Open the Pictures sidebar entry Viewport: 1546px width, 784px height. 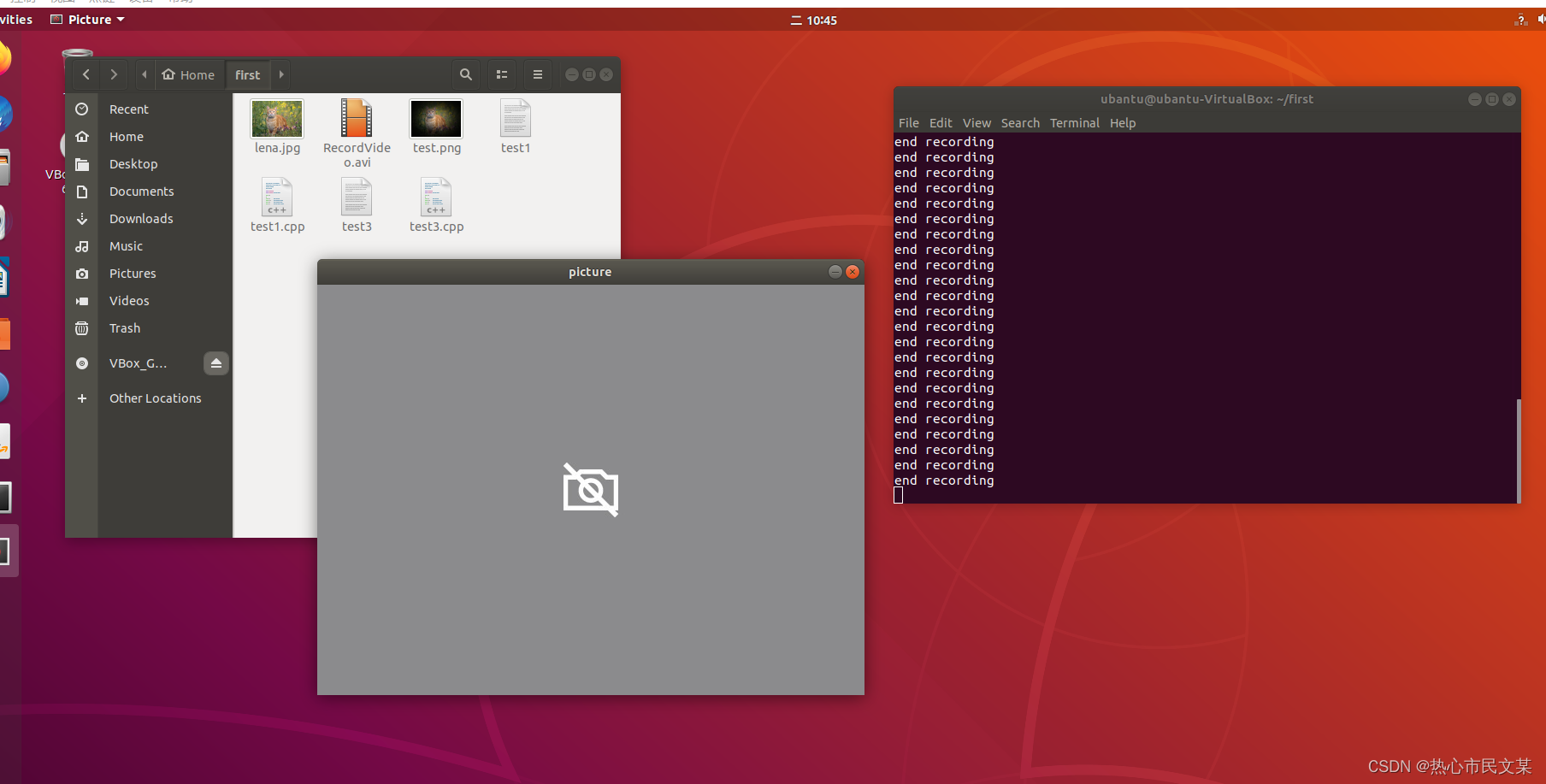(x=133, y=273)
